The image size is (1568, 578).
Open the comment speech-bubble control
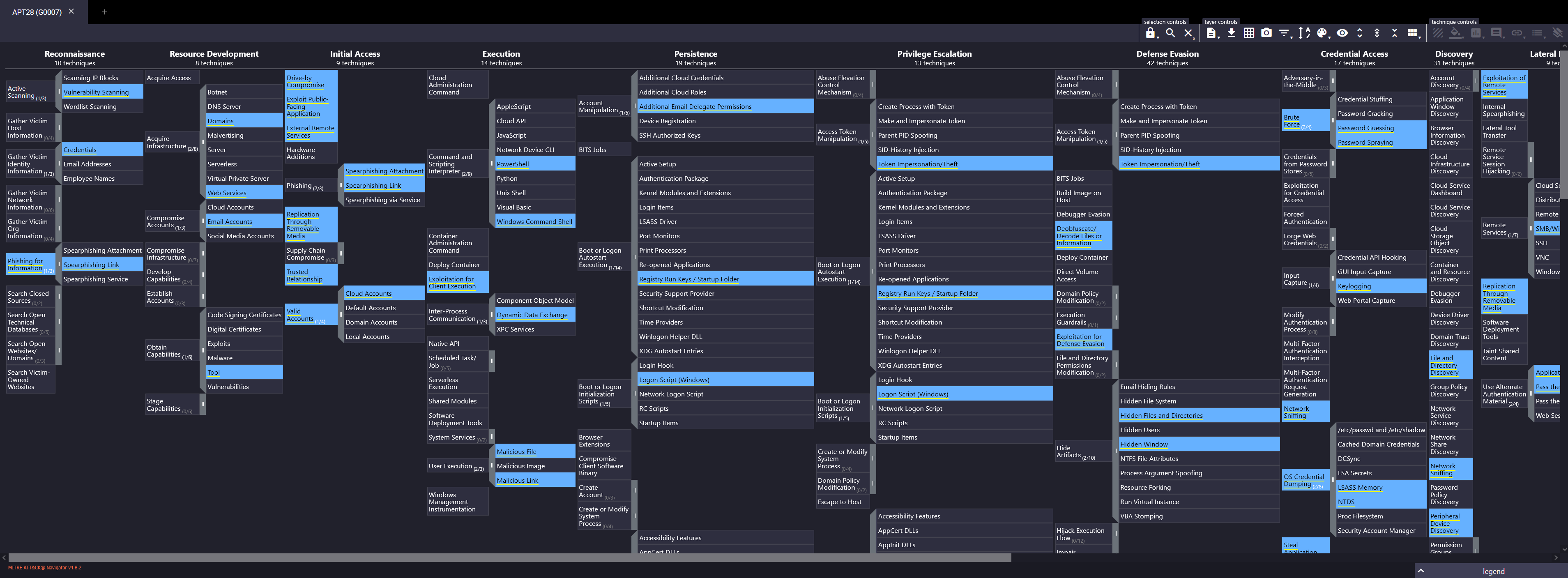[x=1497, y=33]
